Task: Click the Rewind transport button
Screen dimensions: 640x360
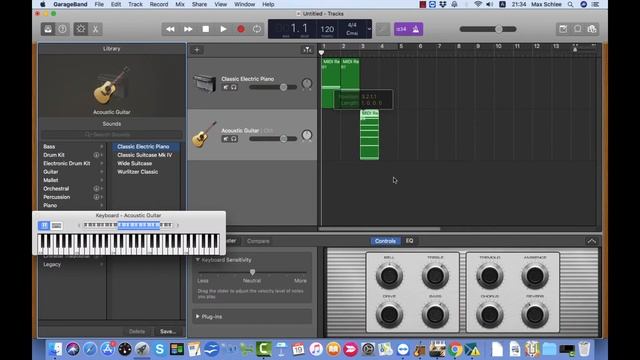Action: [x=170, y=29]
